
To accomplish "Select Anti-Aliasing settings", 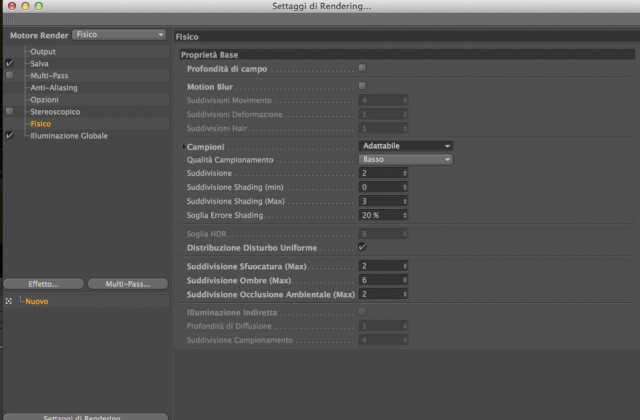I will coord(54,88).
